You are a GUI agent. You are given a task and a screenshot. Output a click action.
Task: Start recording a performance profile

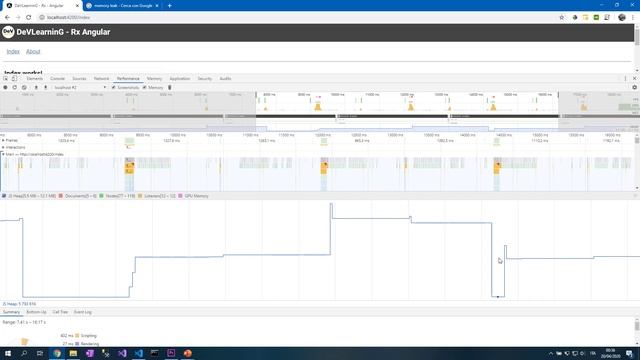click(5, 87)
